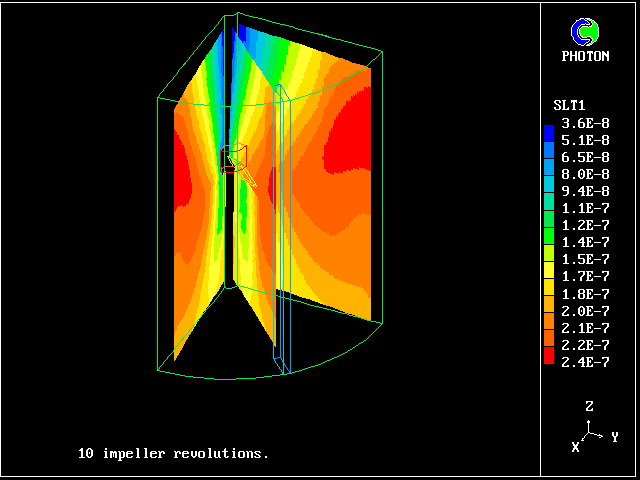Pick the green swatch beside 1.2E-7
The width and height of the screenshot is (640, 480).
tap(549, 226)
